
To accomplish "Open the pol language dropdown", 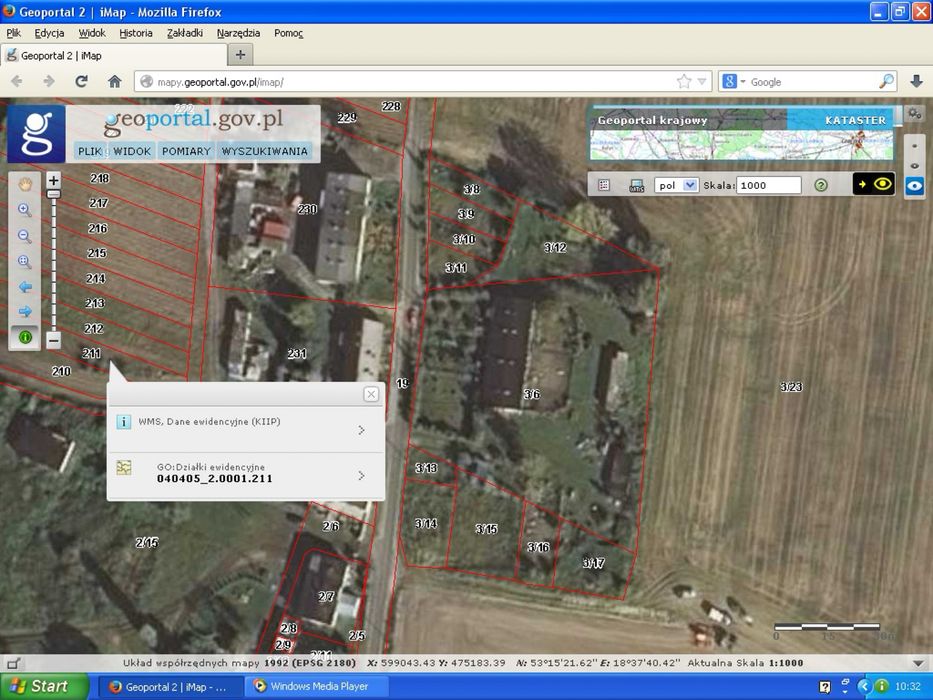I will 676,185.
